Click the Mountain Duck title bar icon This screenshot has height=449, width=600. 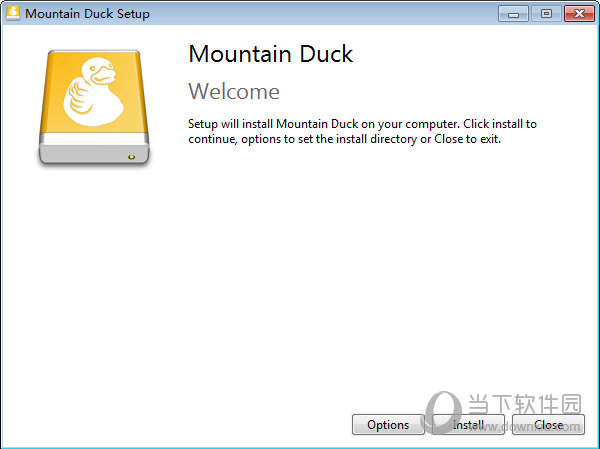pos(13,13)
